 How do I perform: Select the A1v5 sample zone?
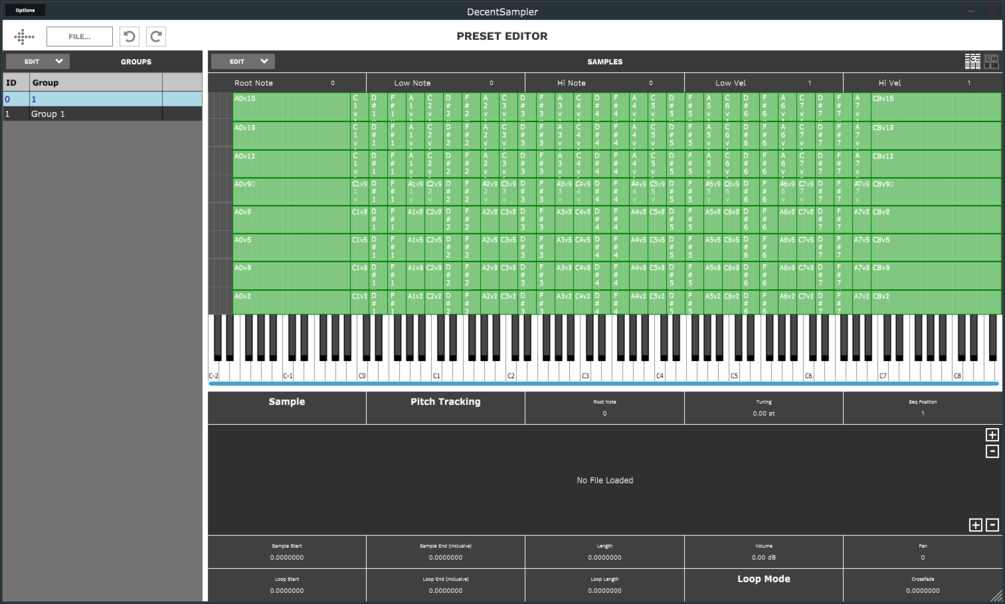[415, 247]
